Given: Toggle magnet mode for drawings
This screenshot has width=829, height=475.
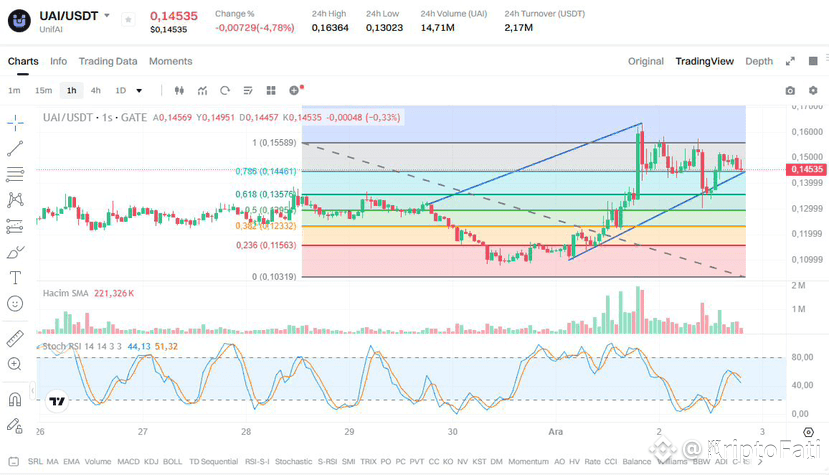Looking at the screenshot, I should (15, 399).
